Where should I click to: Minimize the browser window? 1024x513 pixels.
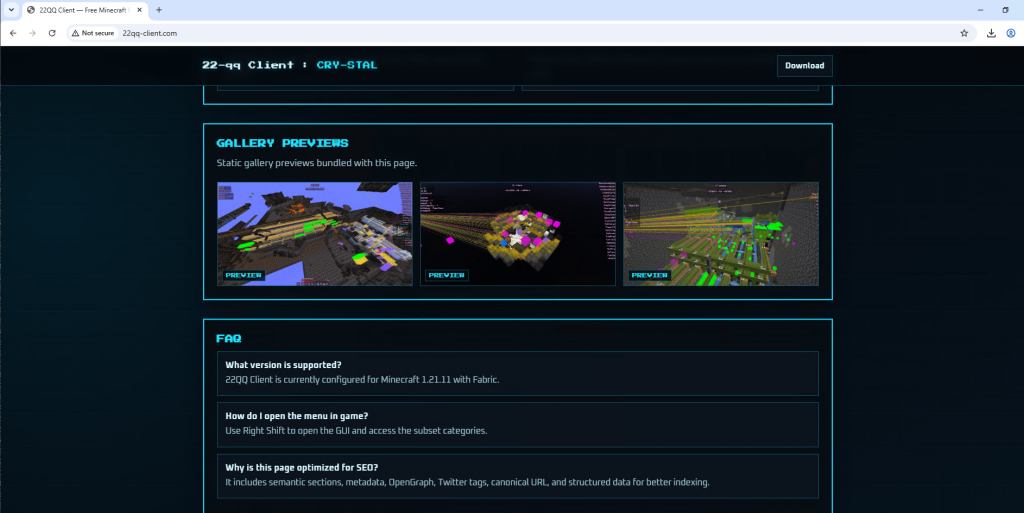coord(980,10)
